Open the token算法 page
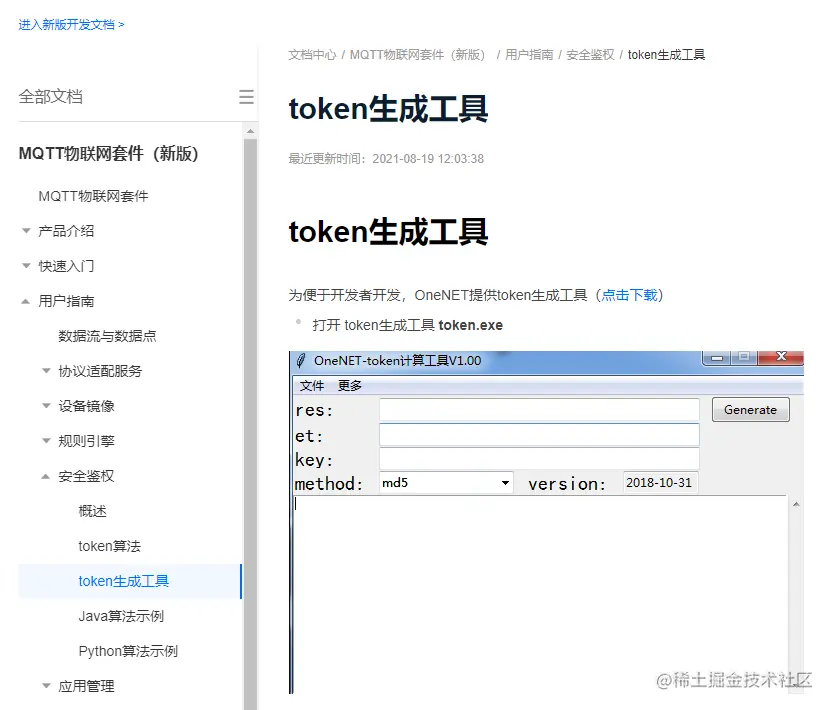 tap(109, 546)
